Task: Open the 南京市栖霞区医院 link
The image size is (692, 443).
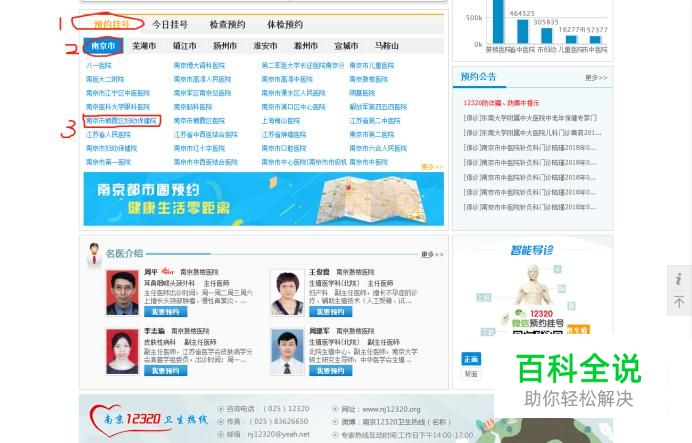Action: click(x=199, y=120)
